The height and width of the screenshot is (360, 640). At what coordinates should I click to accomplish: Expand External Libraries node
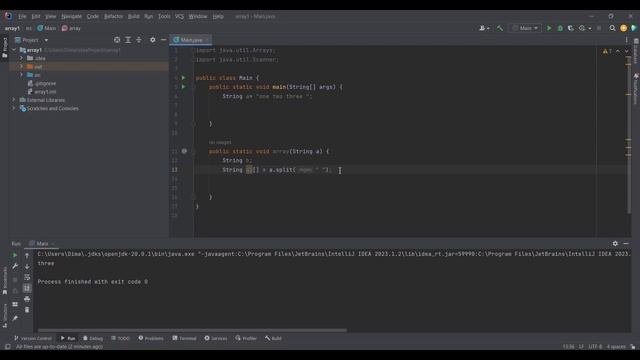point(14,100)
